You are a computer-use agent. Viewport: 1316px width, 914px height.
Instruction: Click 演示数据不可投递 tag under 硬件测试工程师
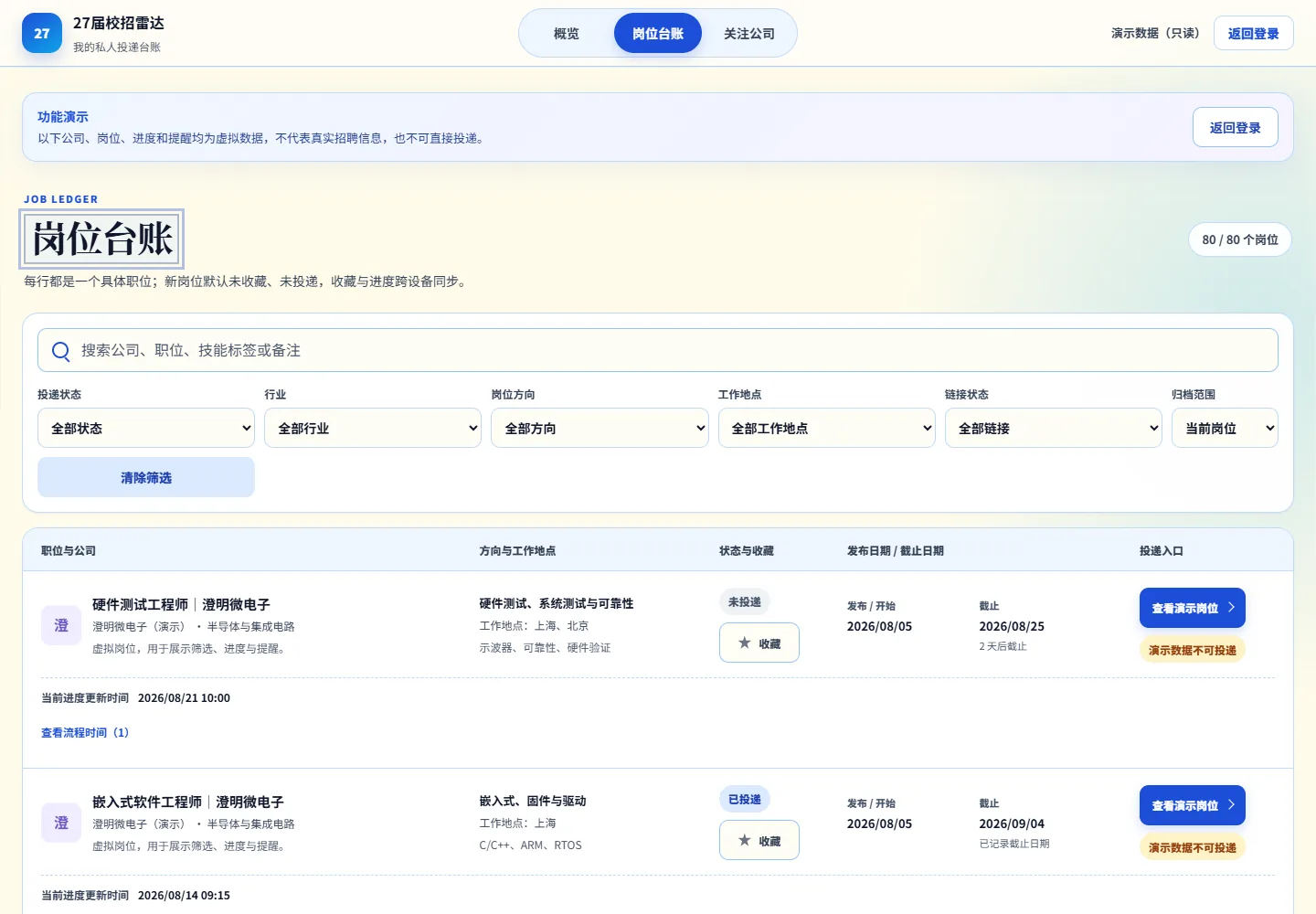pos(1193,650)
